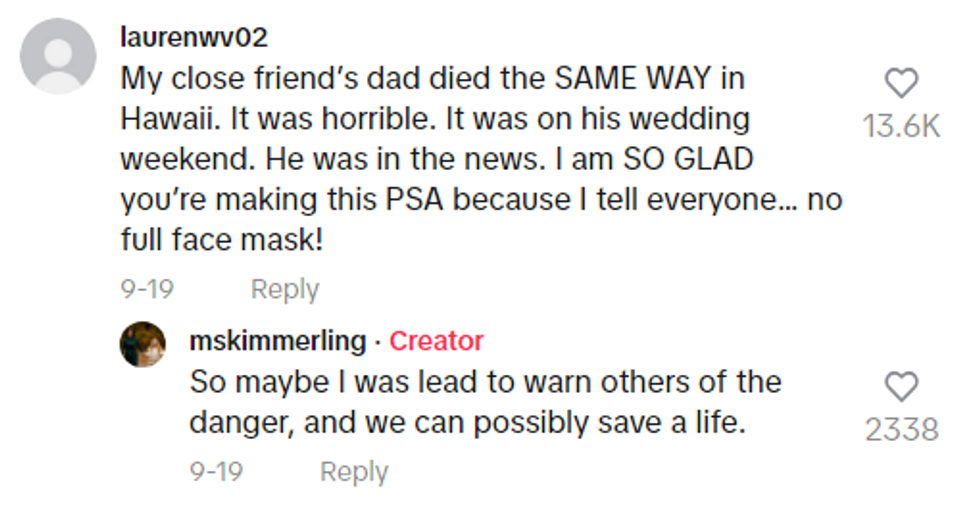Visit the laurenwv02 username link
Image resolution: width=980 pixels, height=505 pixels.
click(194, 38)
